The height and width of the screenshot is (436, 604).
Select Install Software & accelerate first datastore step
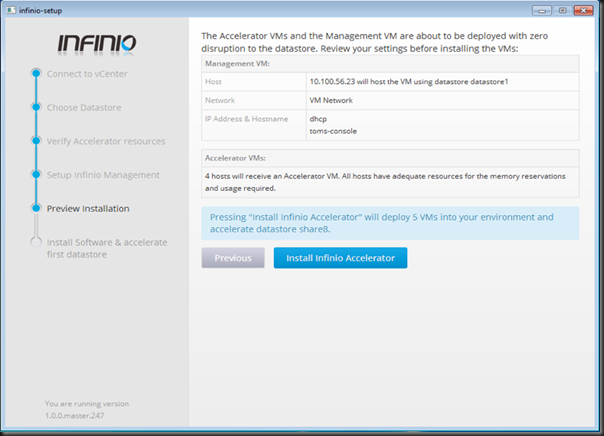tap(107, 248)
